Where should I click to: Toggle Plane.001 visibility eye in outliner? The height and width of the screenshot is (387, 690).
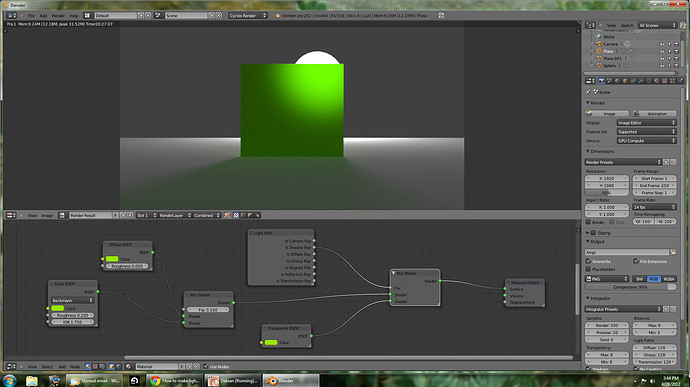662,59
